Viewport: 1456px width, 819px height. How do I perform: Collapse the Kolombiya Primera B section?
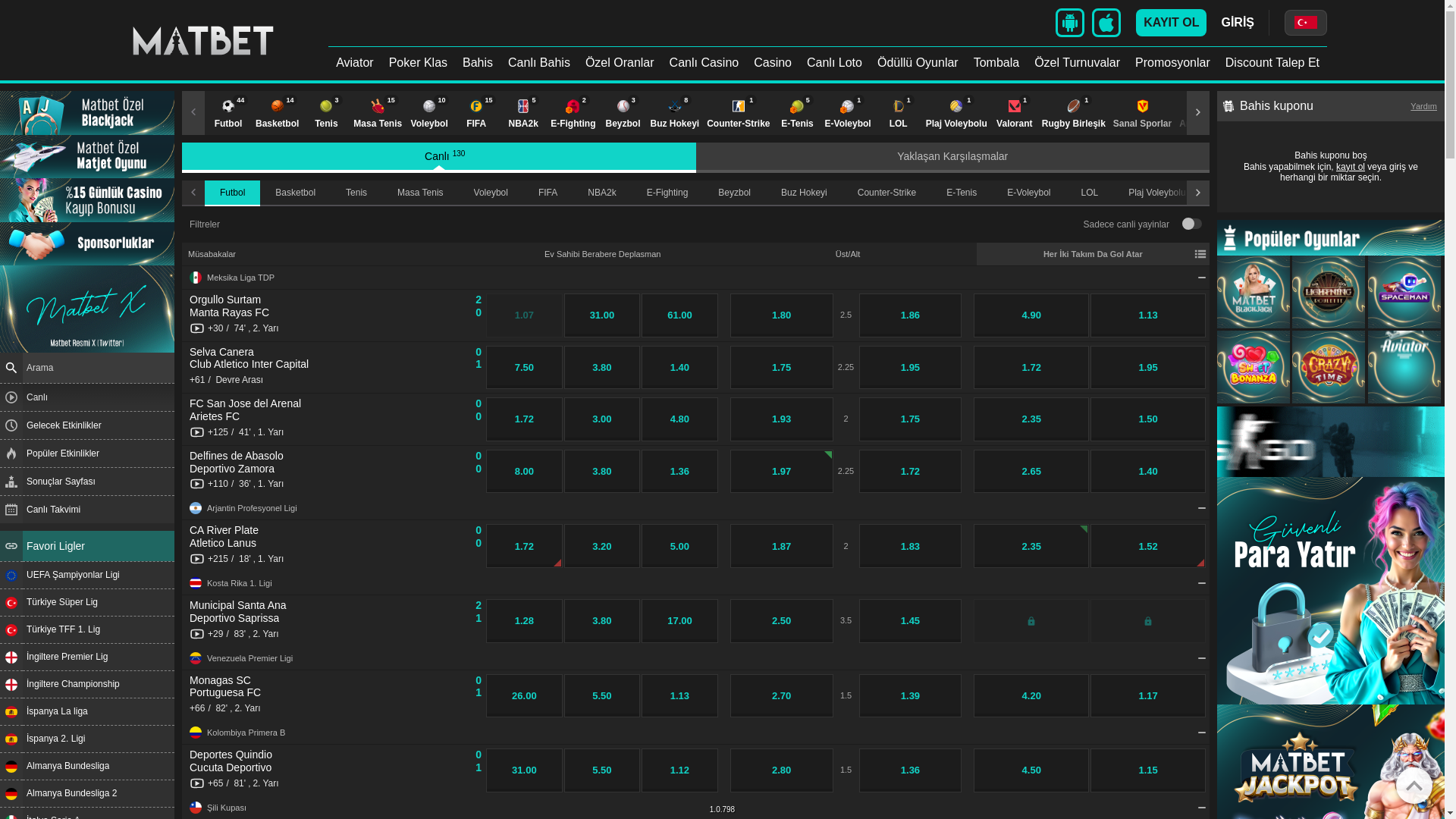pos(1202,733)
